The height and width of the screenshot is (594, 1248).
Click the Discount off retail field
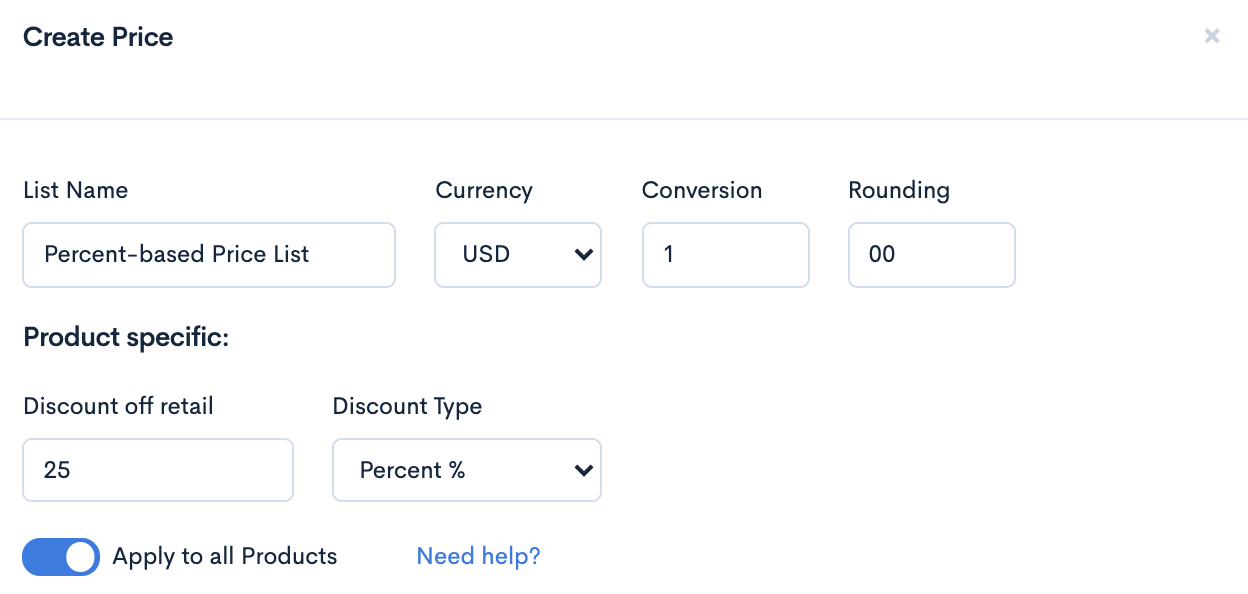158,470
